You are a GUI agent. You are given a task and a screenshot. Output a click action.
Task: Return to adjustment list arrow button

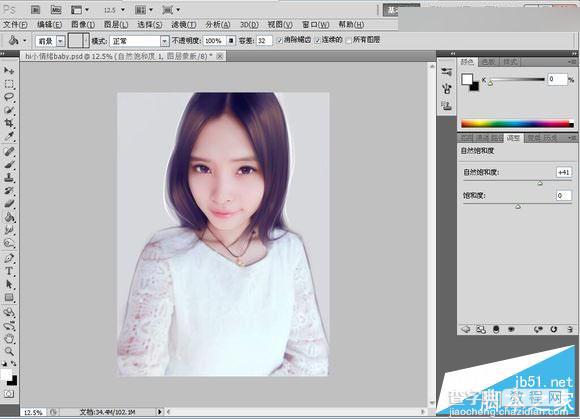coord(466,329)
